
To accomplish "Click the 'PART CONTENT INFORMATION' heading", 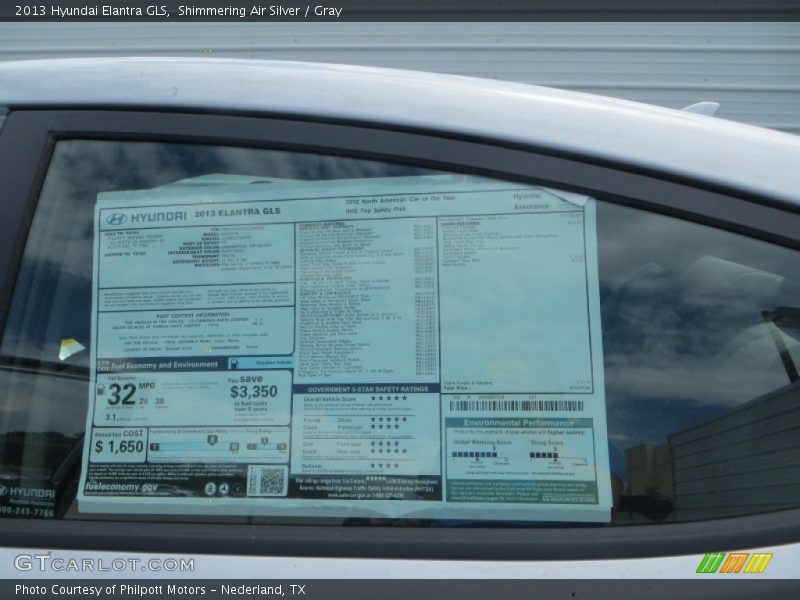I will click(x=193, y=315).
